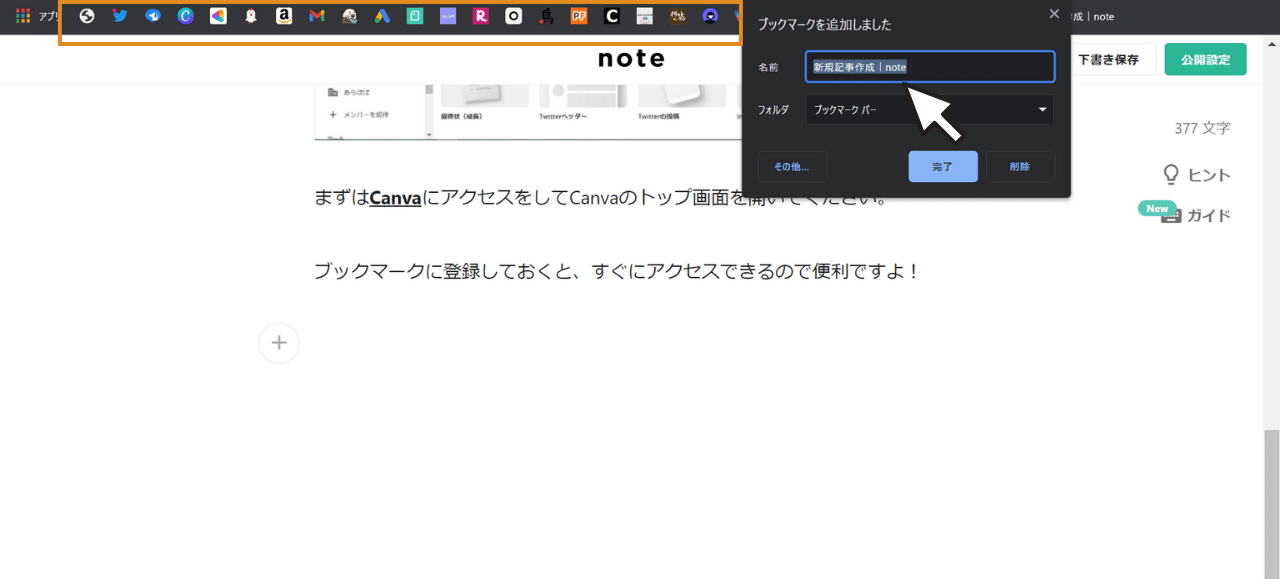Open the Canva 'C' circle bookmark

tap(185, 16)
